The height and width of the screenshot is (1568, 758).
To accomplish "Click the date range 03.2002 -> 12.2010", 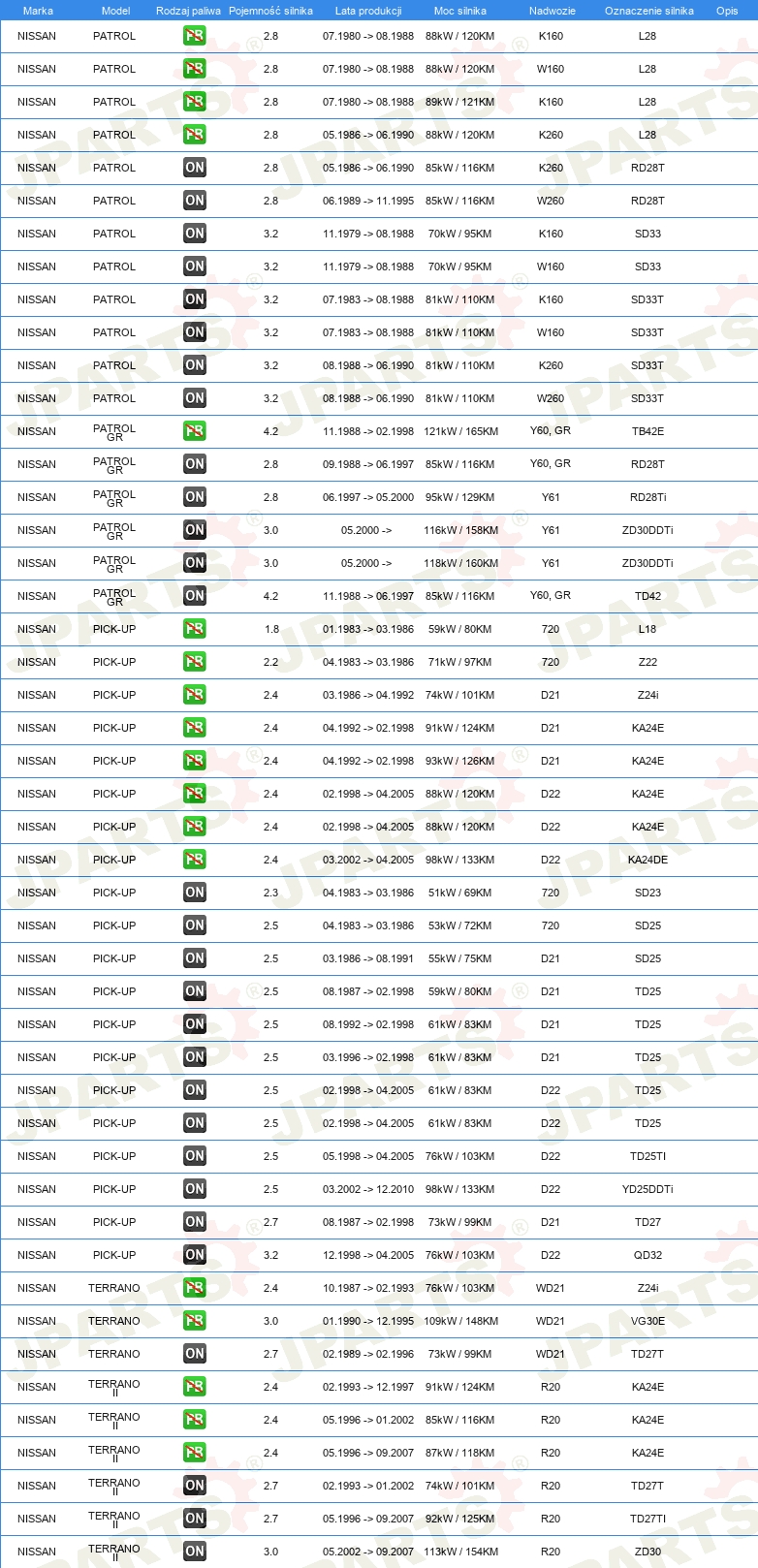I will [x=368, y=1189].
